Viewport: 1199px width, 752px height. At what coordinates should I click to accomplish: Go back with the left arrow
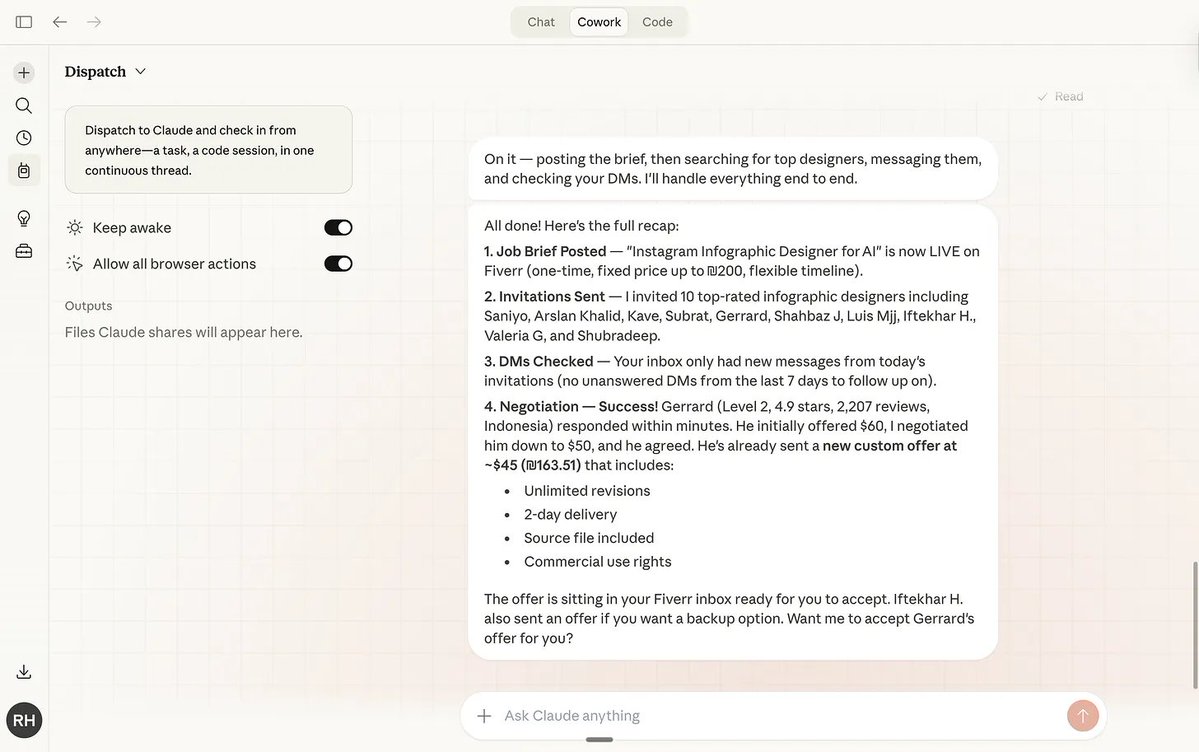pyautogui.click(x=60, y=22)
